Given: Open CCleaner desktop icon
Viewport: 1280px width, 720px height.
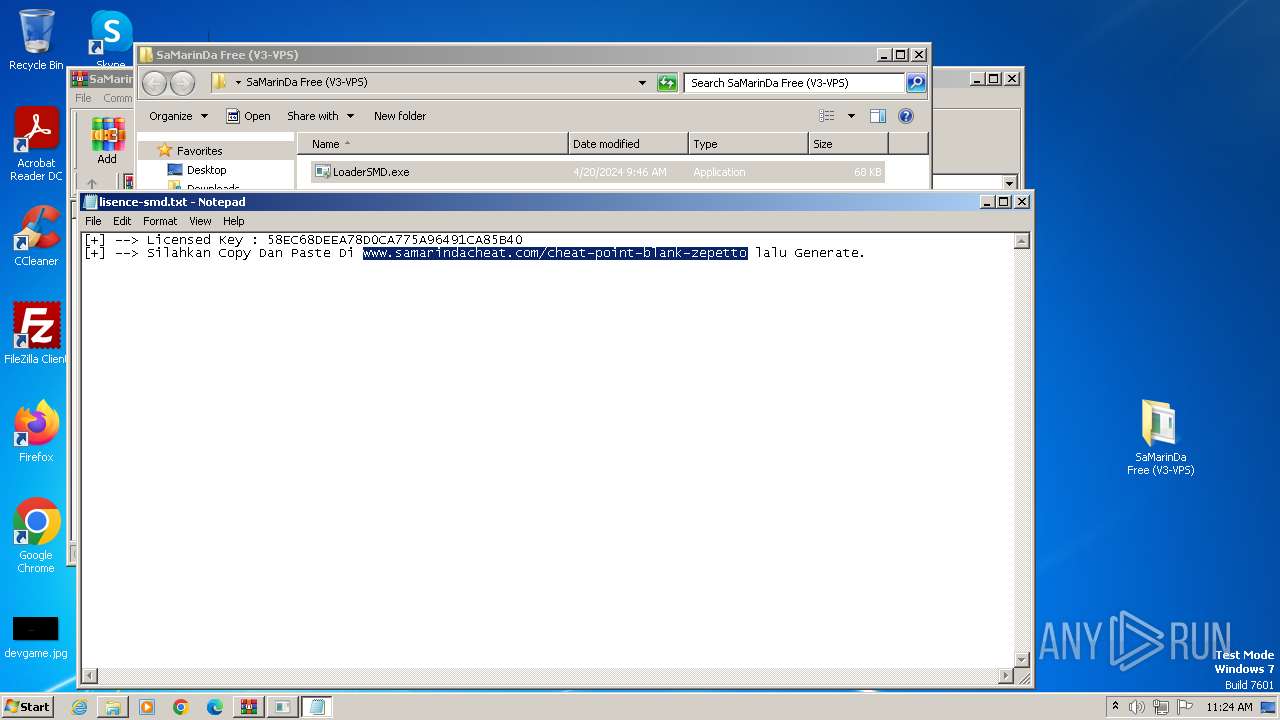Looking at the screenshot, I should click(x=36, y=236).
